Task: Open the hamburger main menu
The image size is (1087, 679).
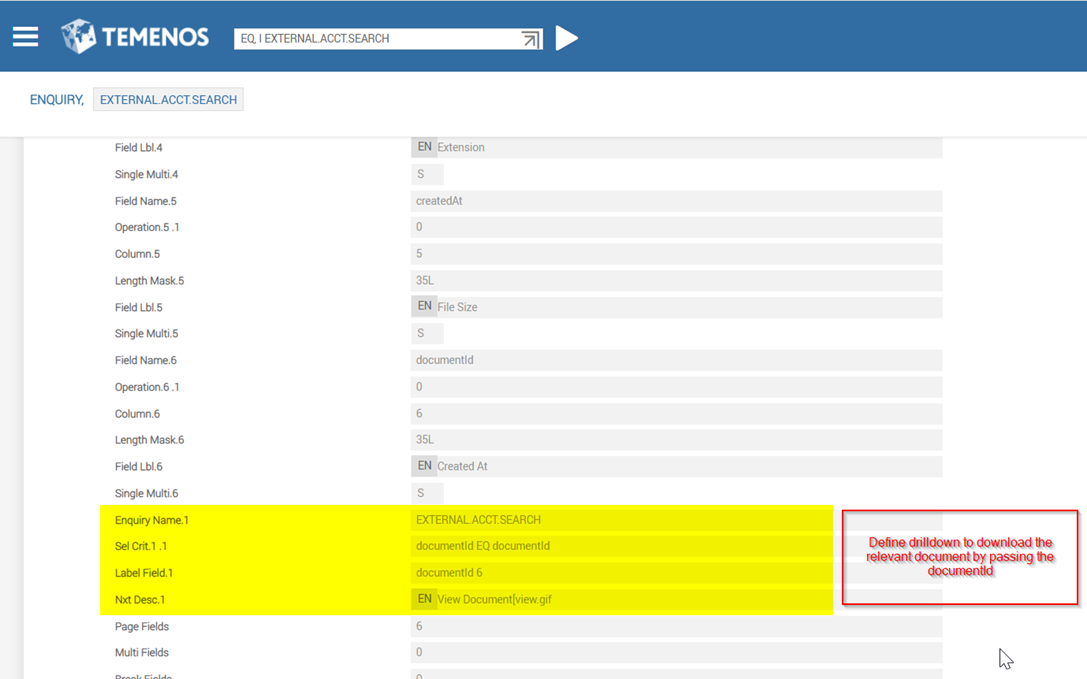Action: tap(26, 37)
